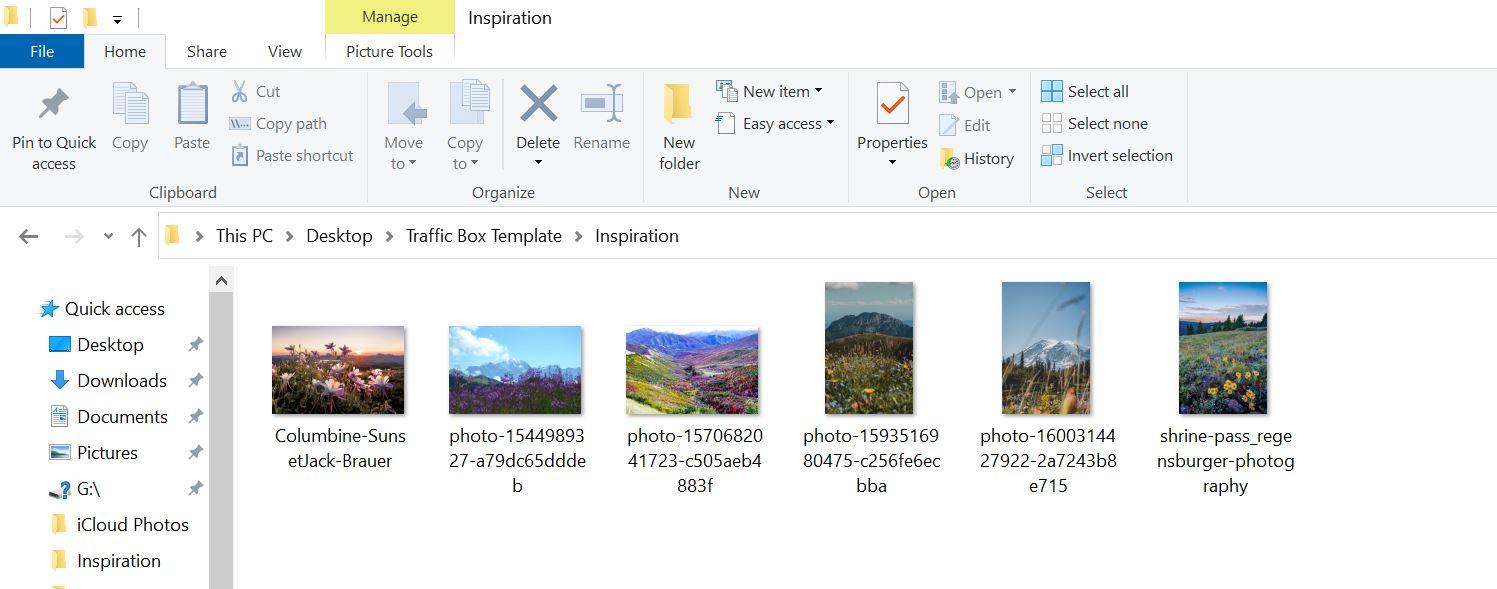Switch to the Home tab

(125, 51)
